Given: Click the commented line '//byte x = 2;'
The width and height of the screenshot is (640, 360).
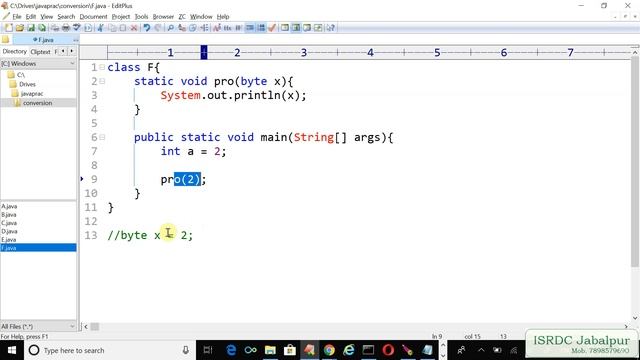Looking at the screenshot, I should tap(150, 236).
